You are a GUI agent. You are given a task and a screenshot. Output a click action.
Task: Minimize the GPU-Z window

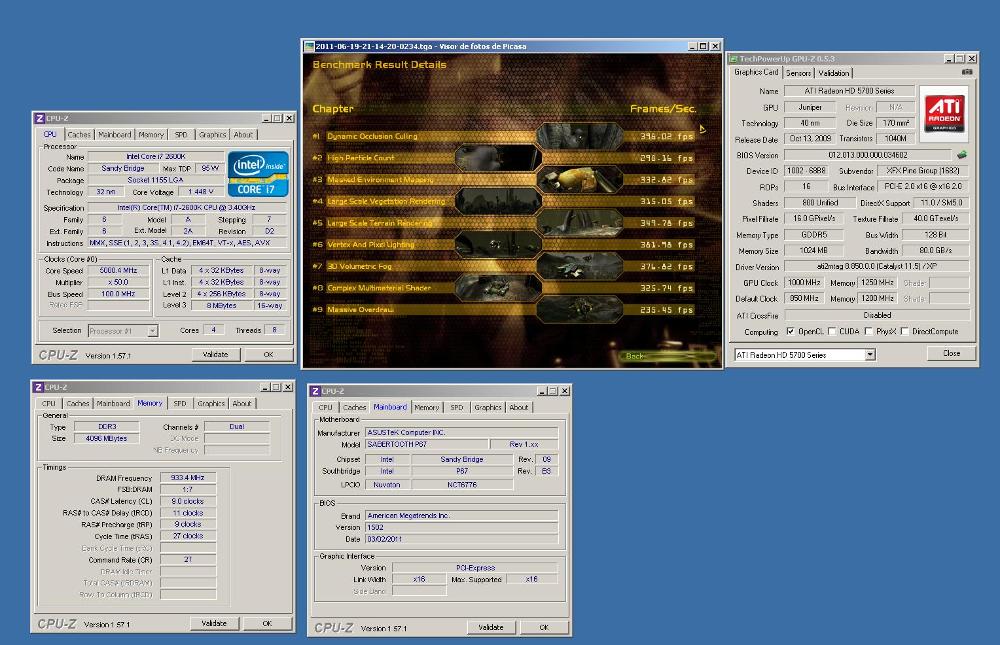click(950, 58)
